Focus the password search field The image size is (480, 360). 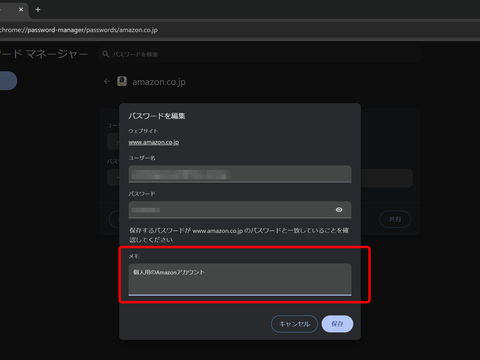point(260,54)
